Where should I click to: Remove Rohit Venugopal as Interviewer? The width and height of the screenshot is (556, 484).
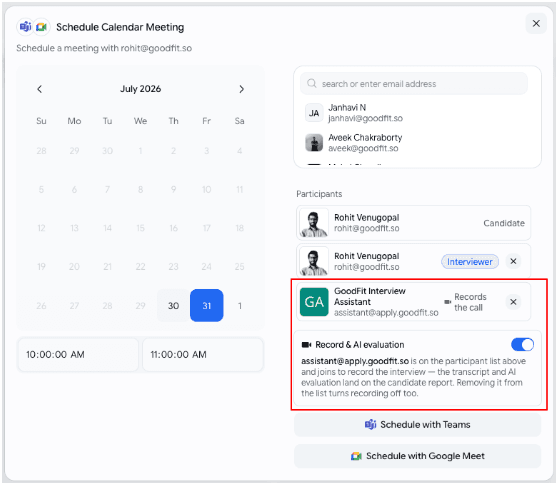(x=513, y=261)
